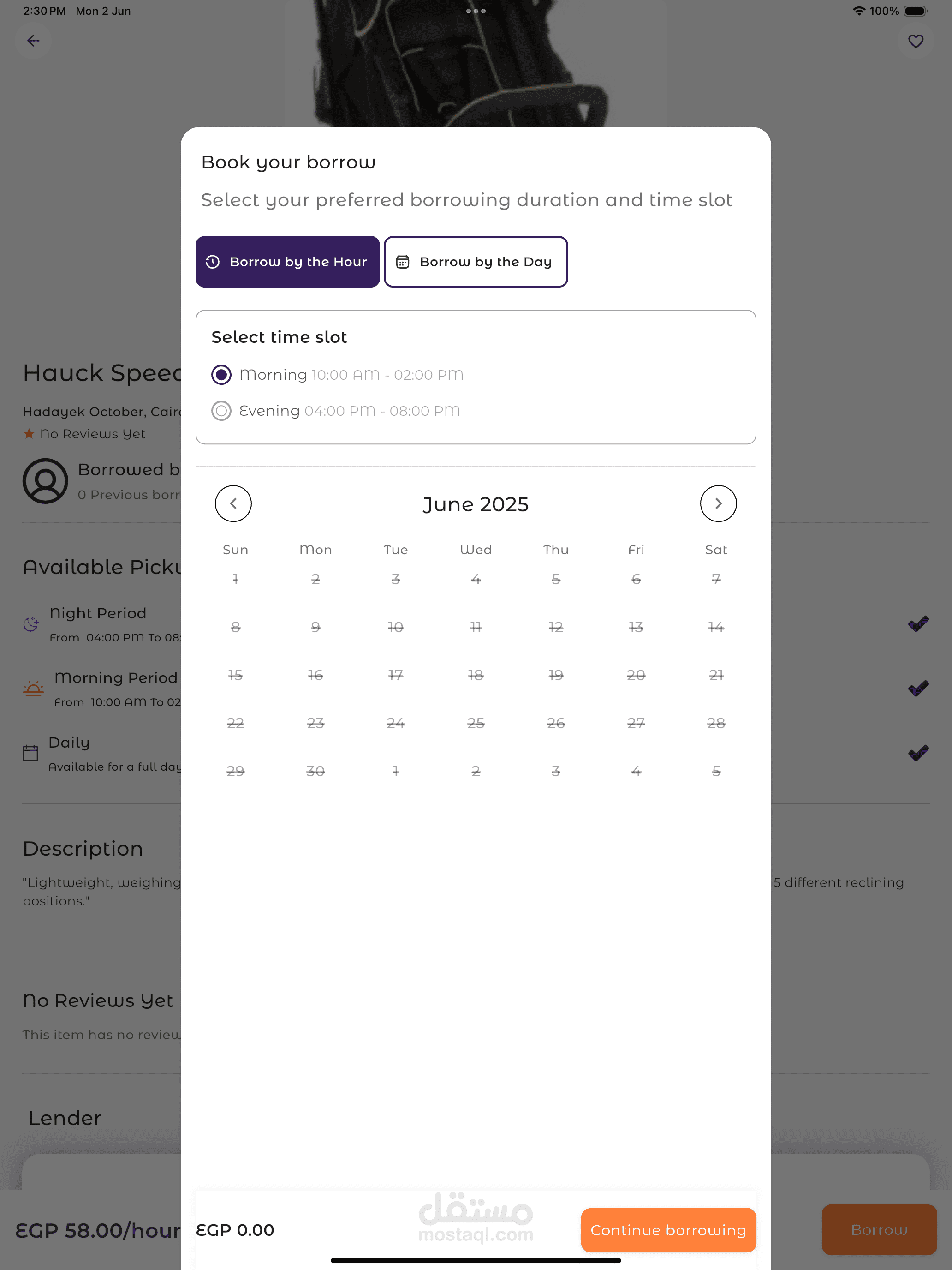Click the Night Period moon icon

tap(31, 623)
